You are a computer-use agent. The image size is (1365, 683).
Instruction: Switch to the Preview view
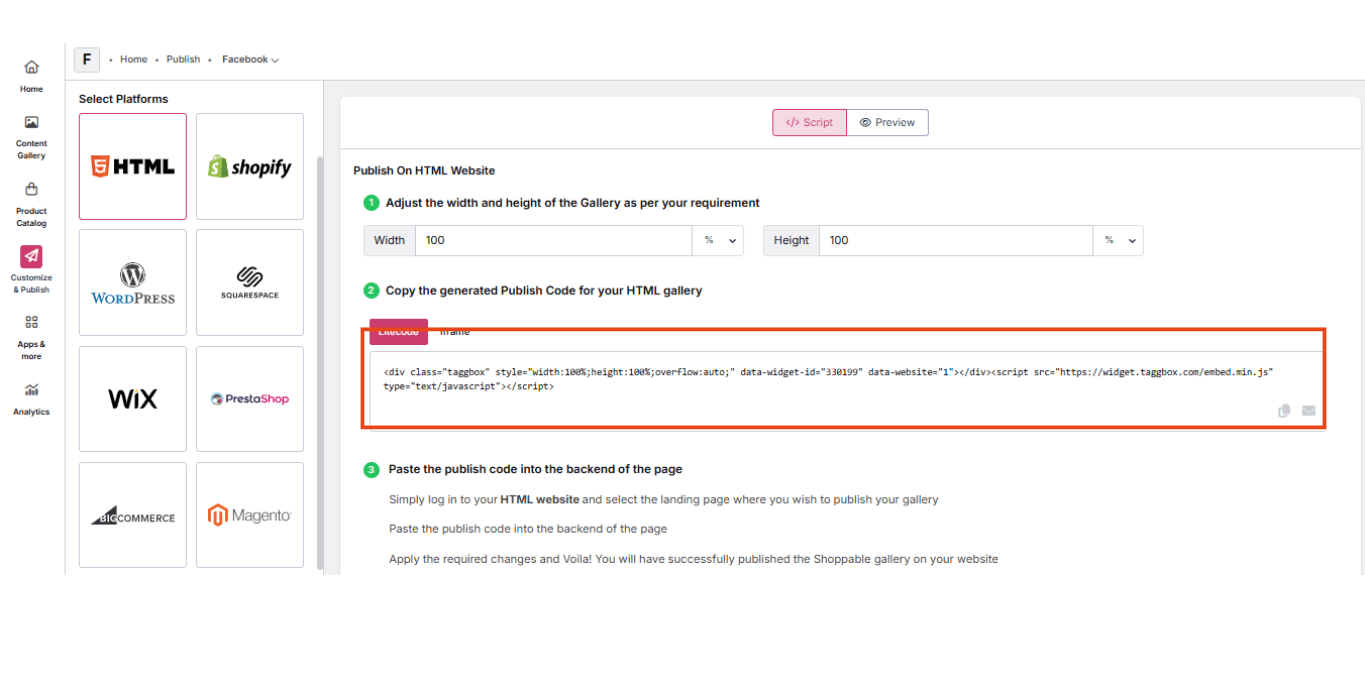pyautogui.click(x=888, y=122)
